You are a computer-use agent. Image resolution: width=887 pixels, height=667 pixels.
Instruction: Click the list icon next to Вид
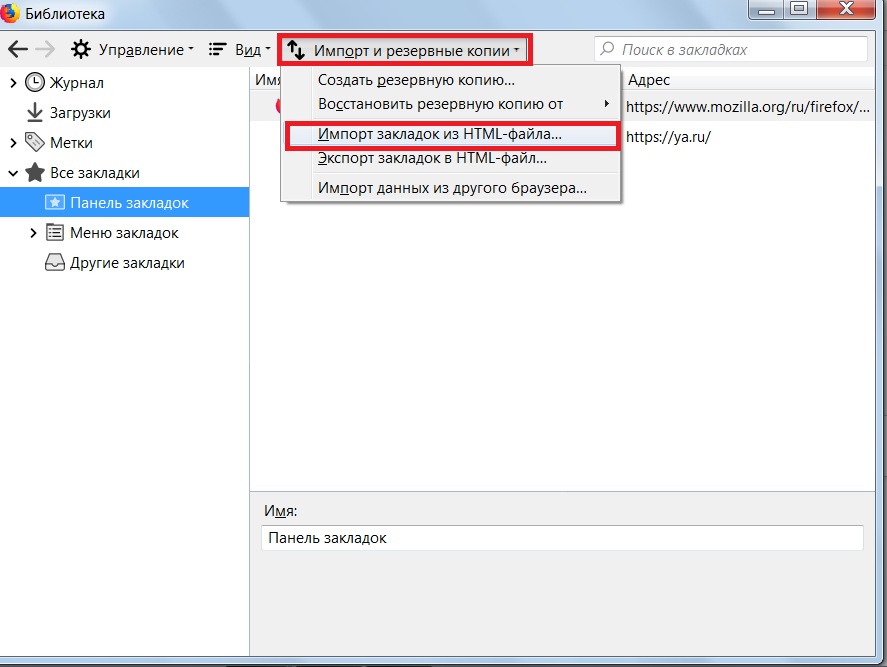point(217,49)
